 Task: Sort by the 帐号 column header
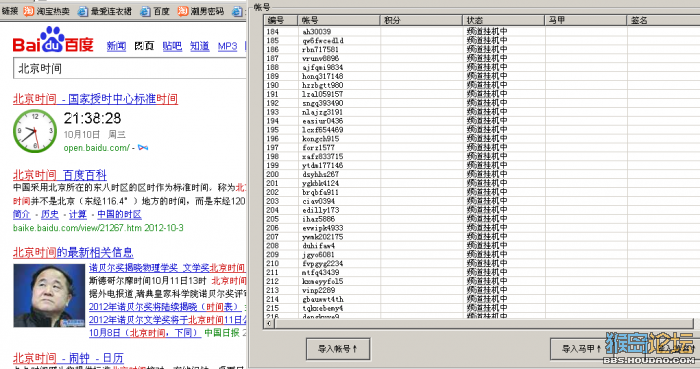338,20
